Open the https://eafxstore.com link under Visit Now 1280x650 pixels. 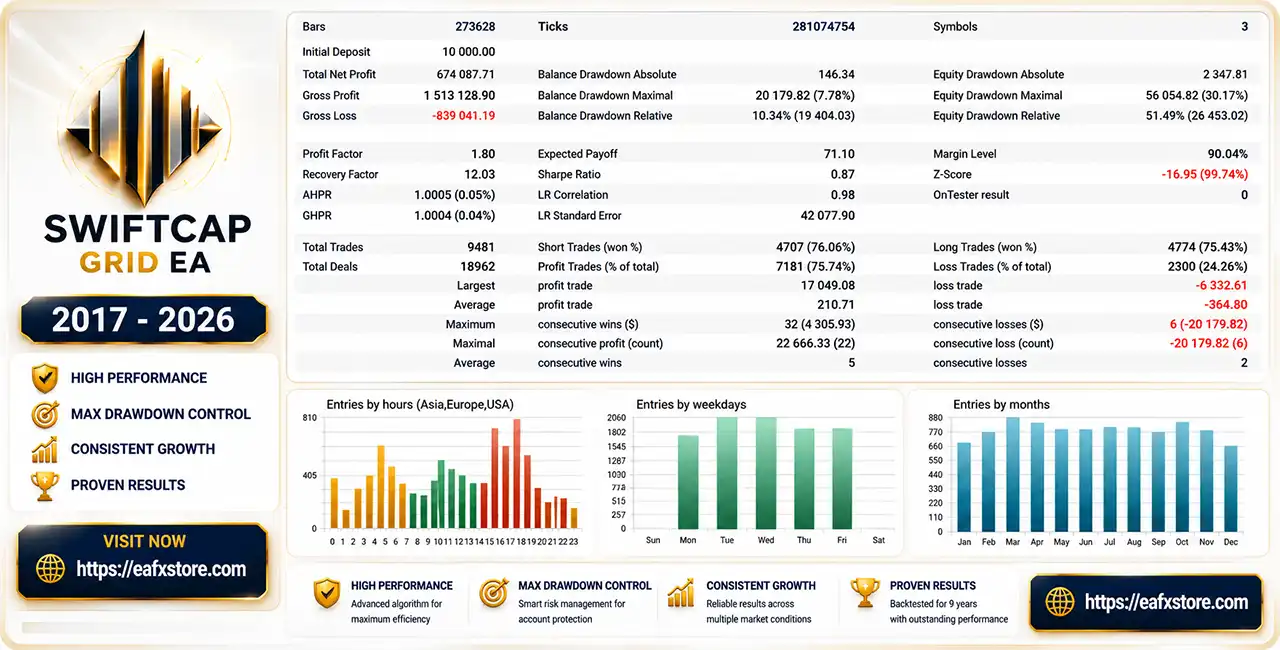coord(161,569)
